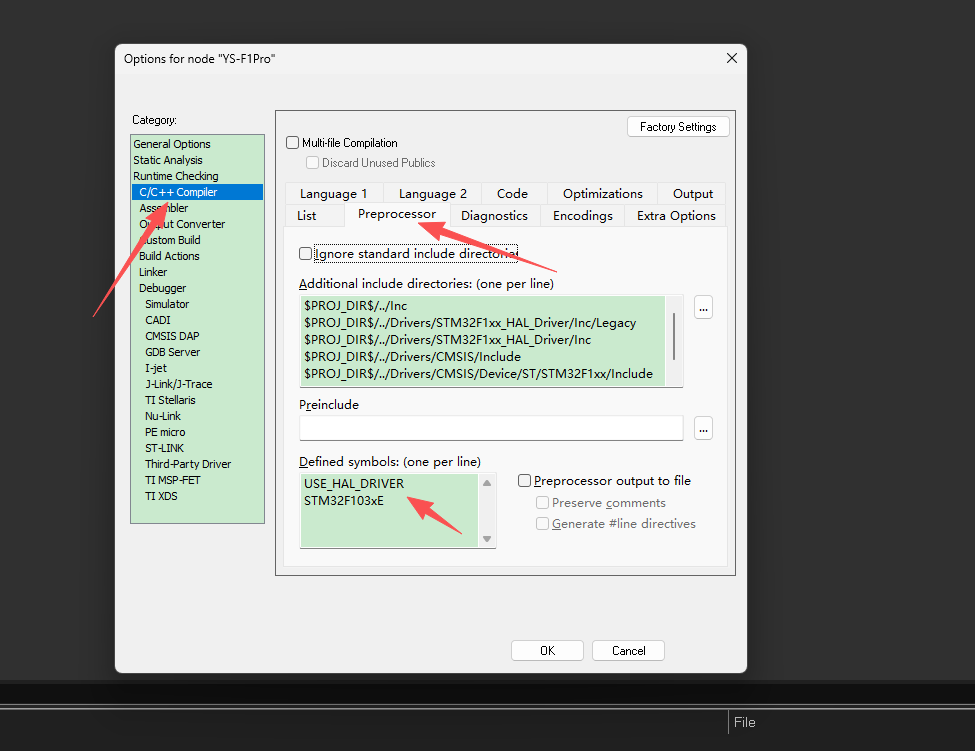975x751 pixels.
Task: Enable Preprocessor output to file
Action: point(524,481)
